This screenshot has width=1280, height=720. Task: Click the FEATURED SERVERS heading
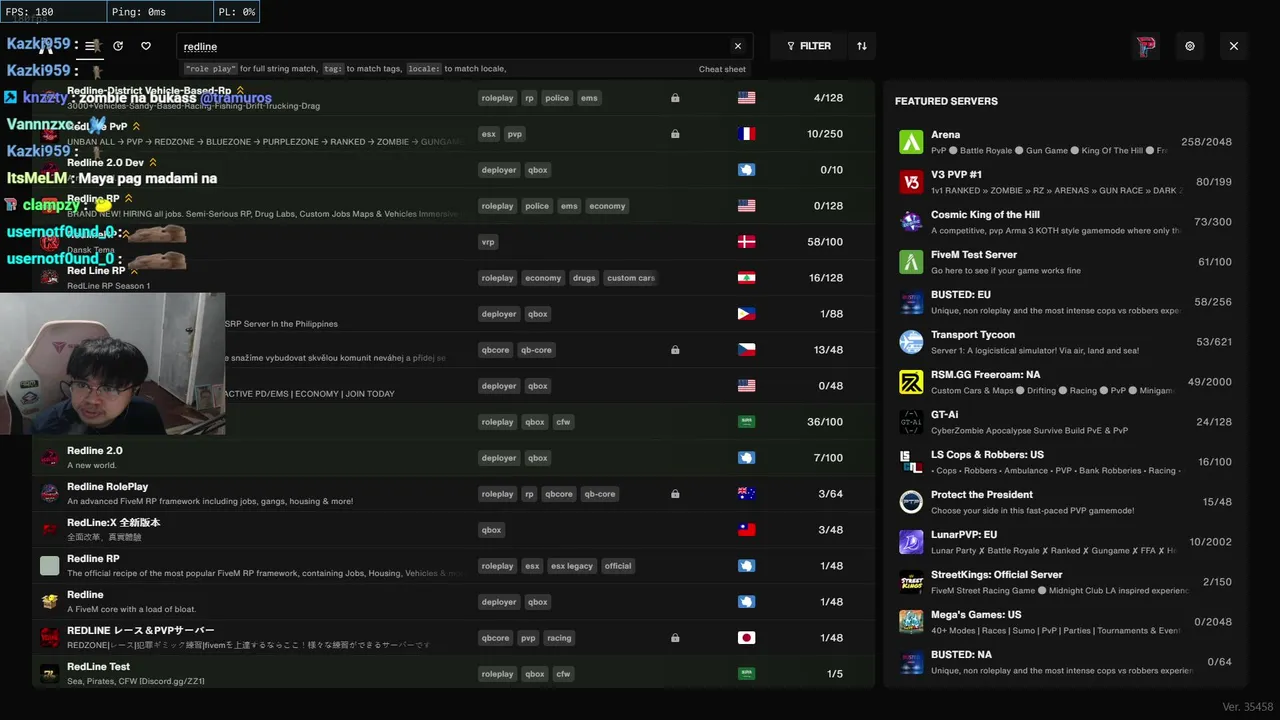tap(946, 101)
